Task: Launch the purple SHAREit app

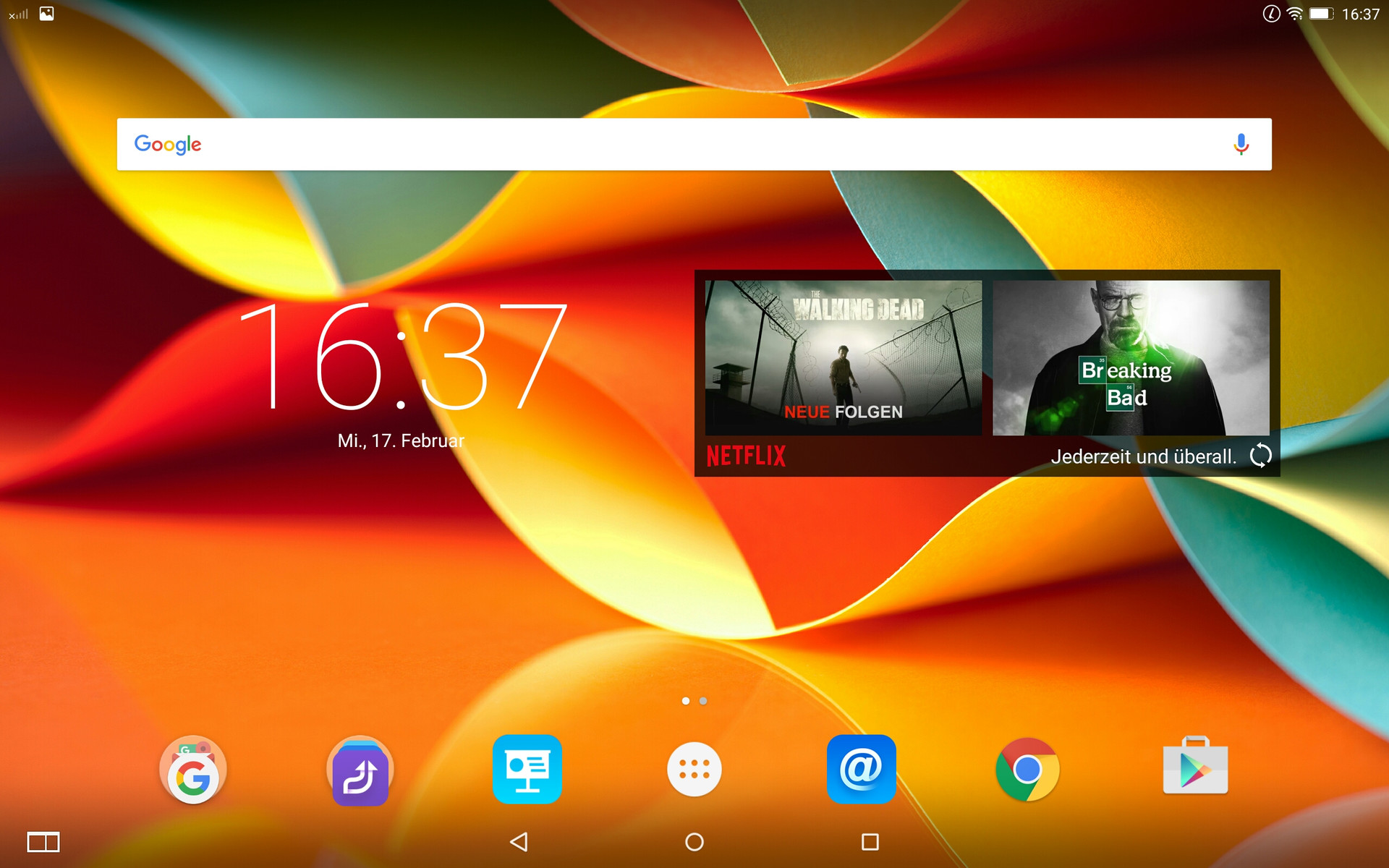Action: (360, 771)
